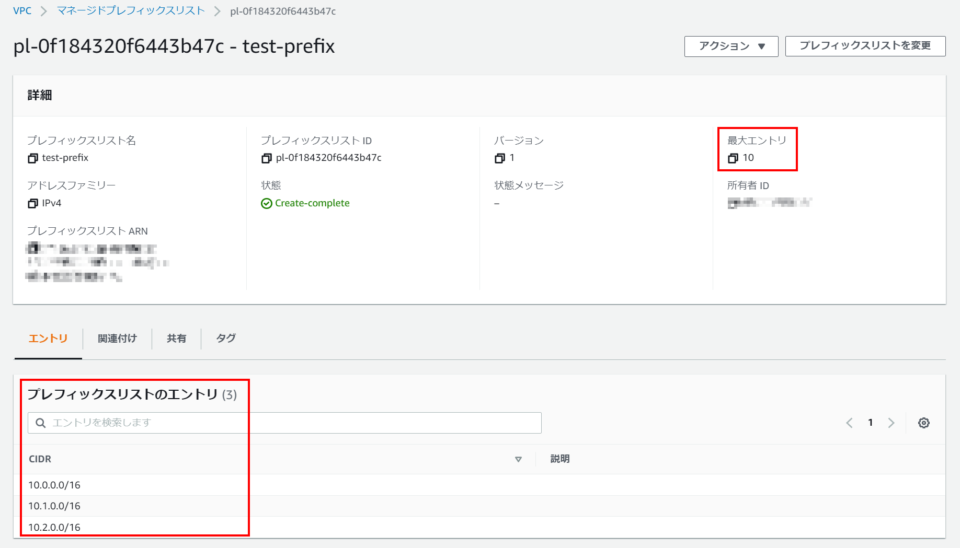This screenshot has width=960, height=548.
Task: Select CIDR entry 10.0.0.0/16
Action: [54, 485]
